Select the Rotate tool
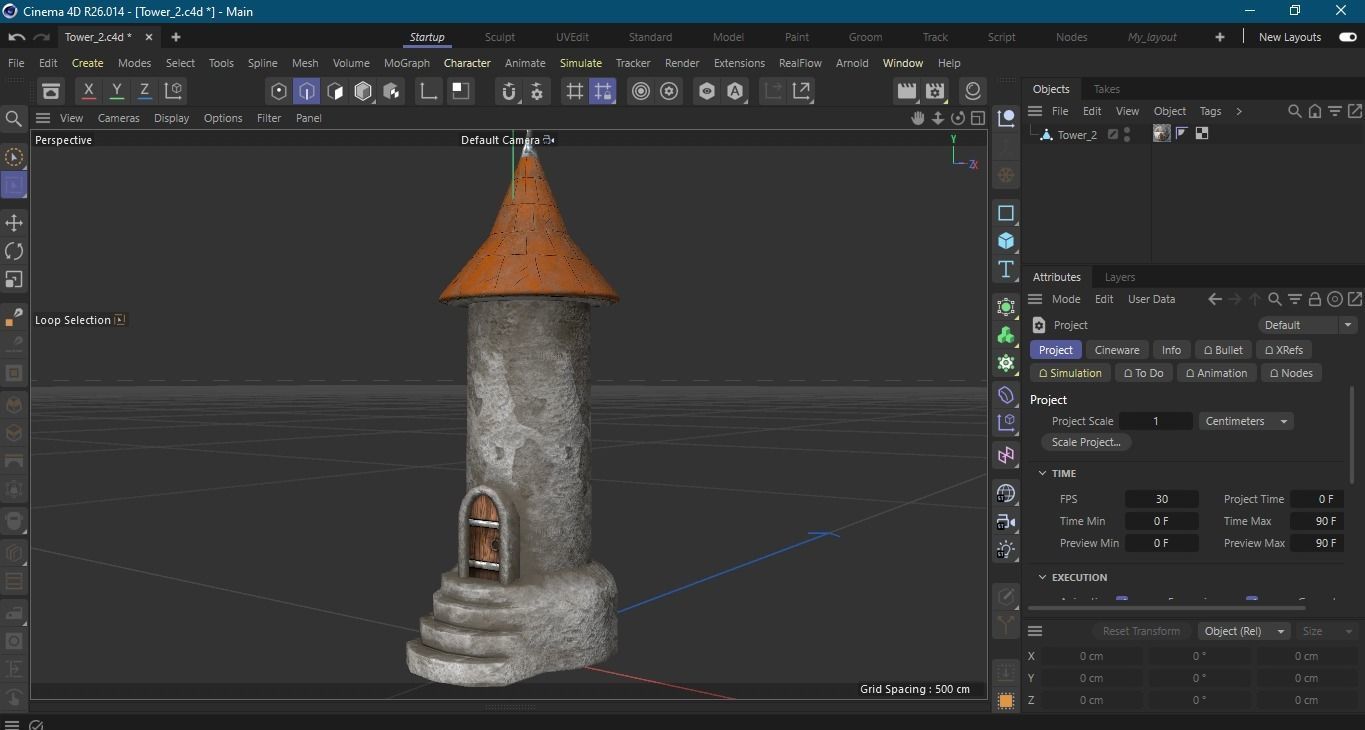The image size is (1365, 730). click(14, 251)
